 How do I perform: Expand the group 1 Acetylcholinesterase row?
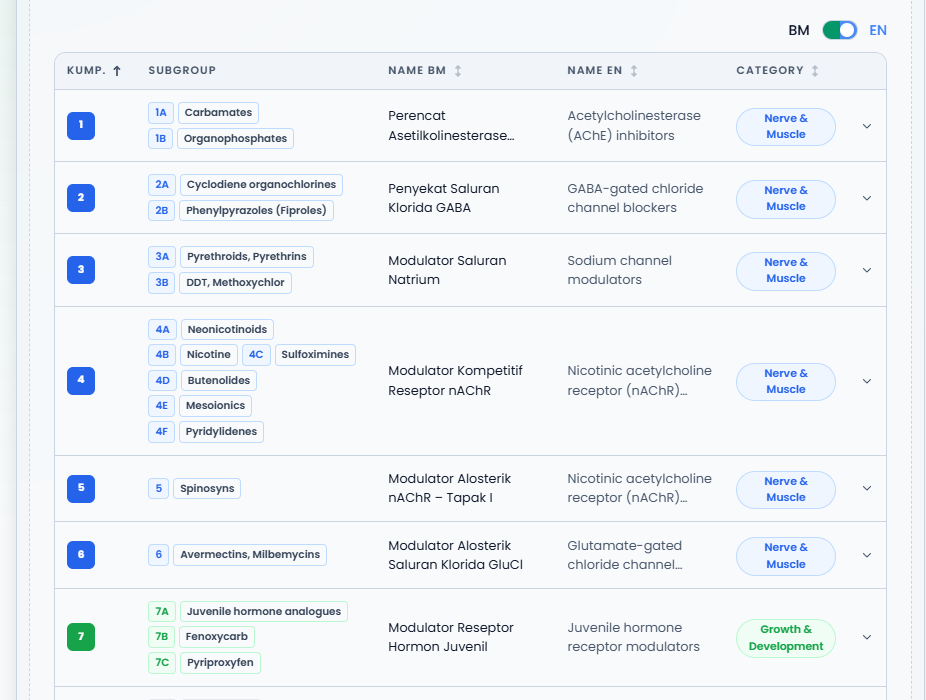point(867,126)
